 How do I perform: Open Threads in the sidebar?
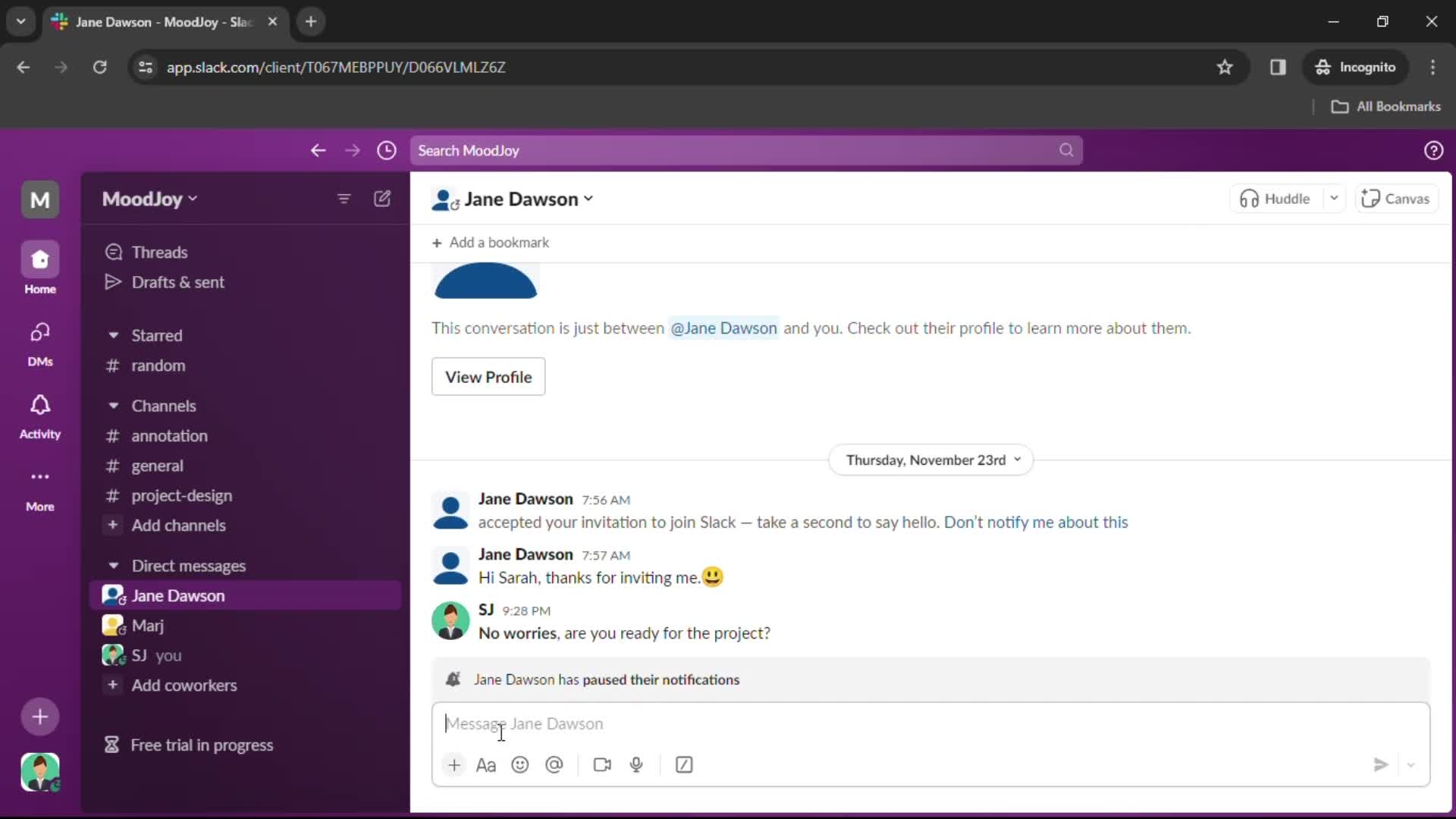click(245, 252)
